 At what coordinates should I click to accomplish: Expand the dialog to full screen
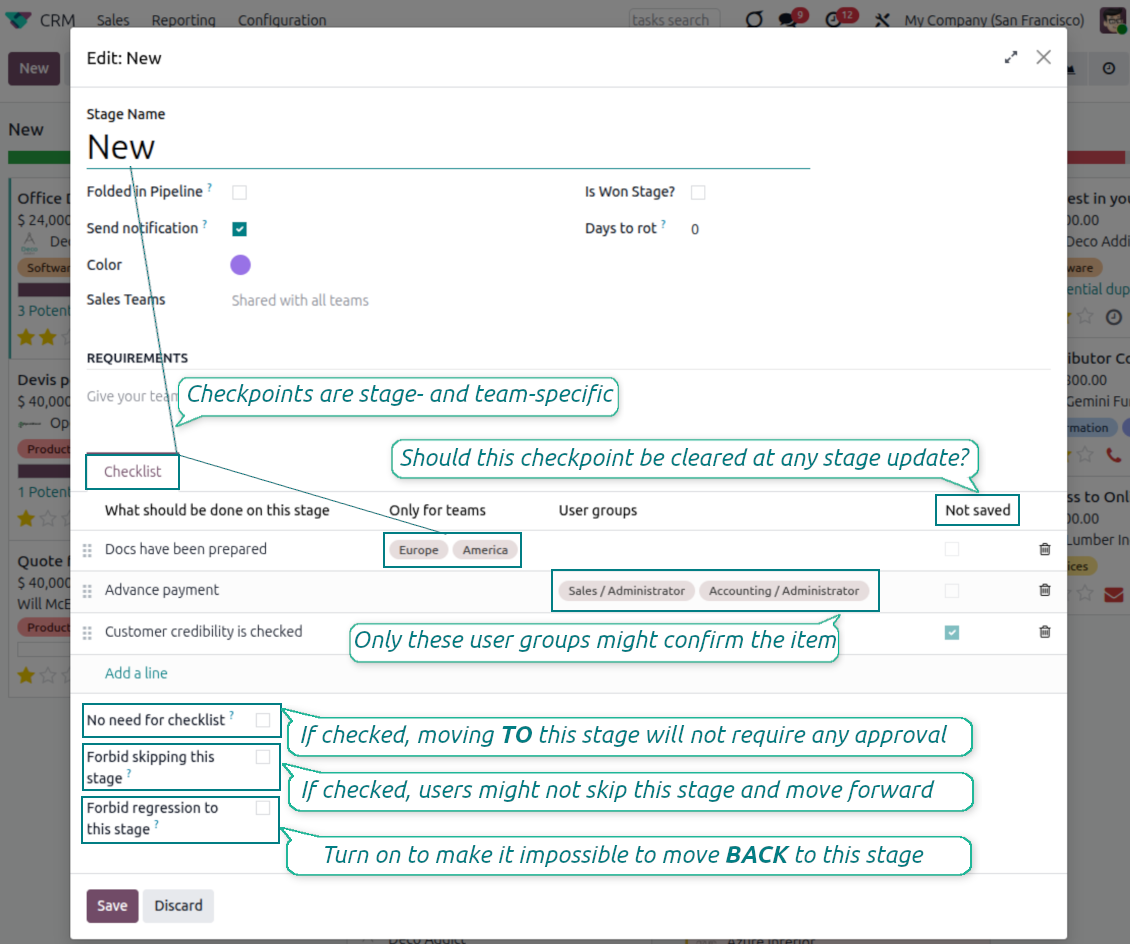pyautogui.click(x=1011, y=58)
